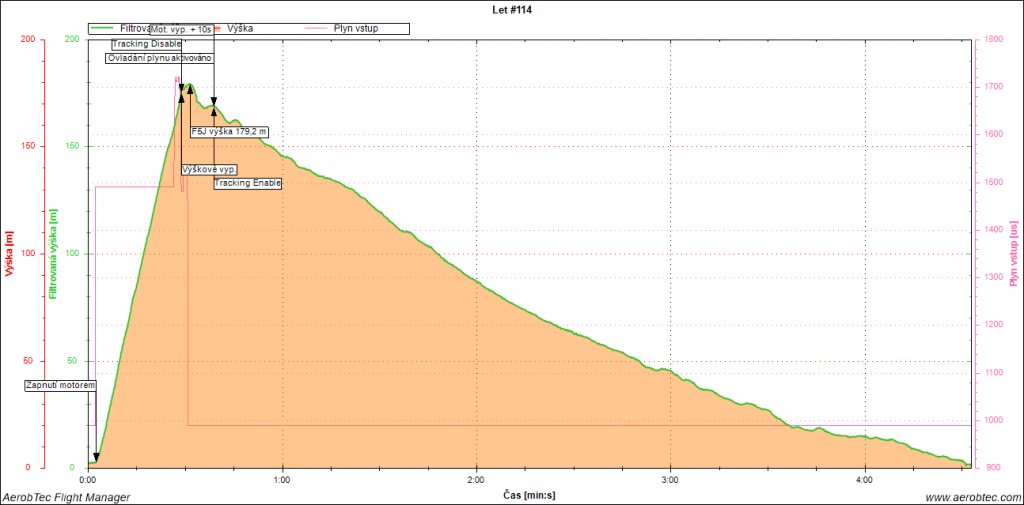Click the pink 'Plyn vstup [us]' axis title

[x=1012, y=254]
